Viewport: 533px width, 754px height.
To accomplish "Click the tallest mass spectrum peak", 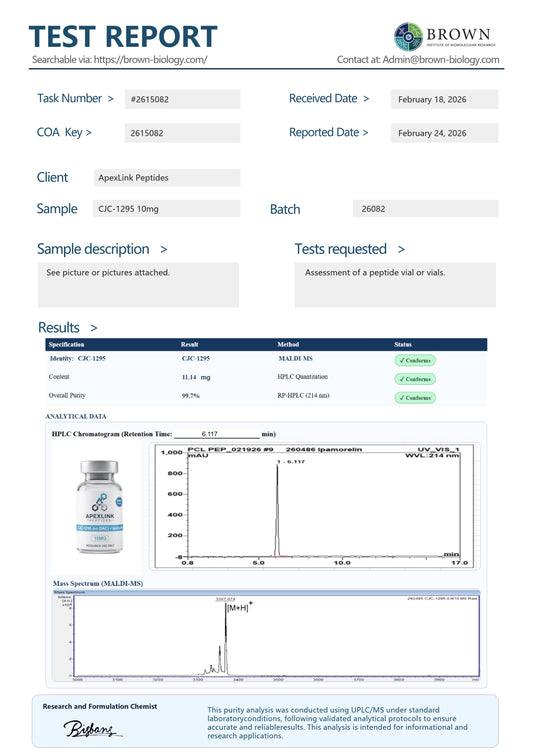I will pos(226,638).
